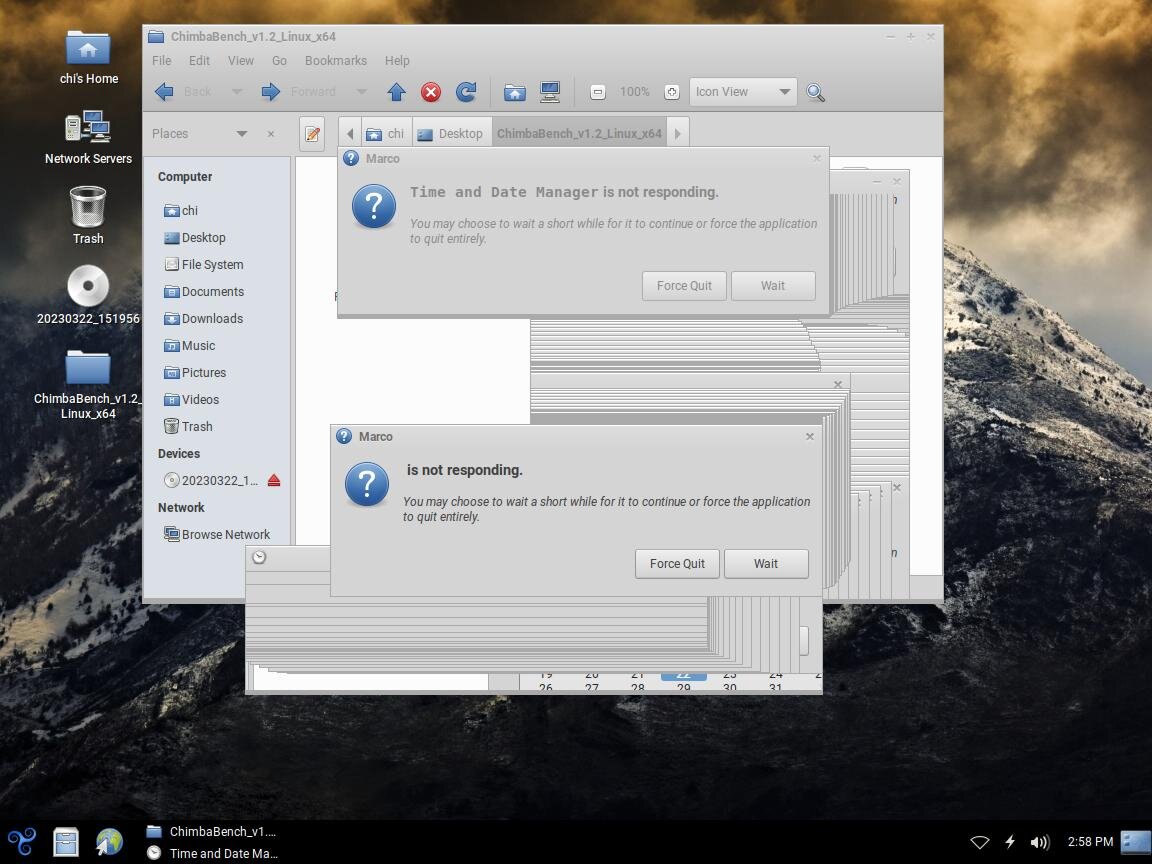Zoom out the icon view
The image size is (1152, 864).
click(596, 91)
